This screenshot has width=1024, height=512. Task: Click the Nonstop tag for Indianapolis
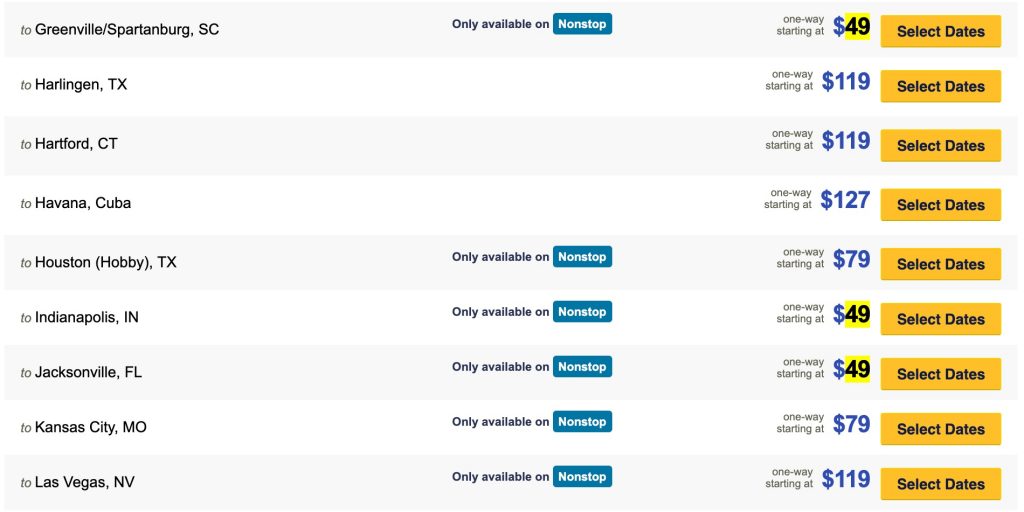[x=582, y=312]
